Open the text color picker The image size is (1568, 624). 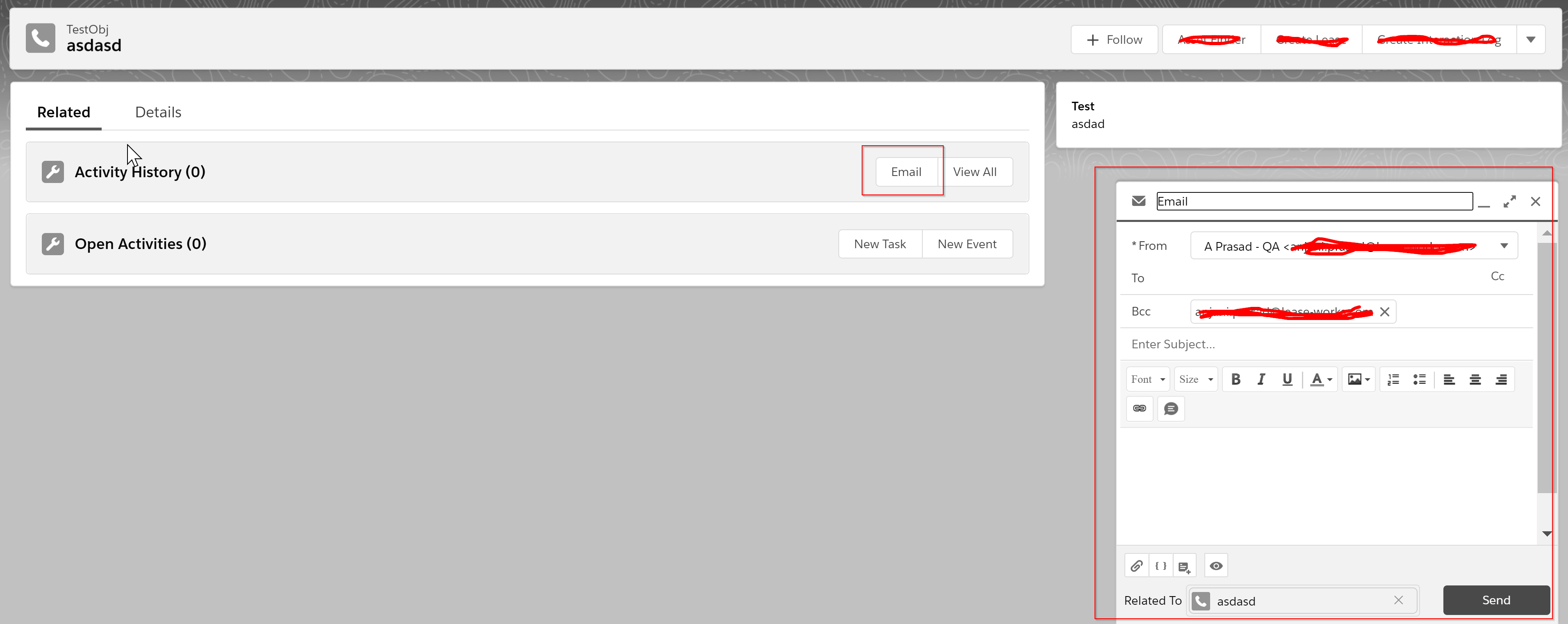(x=1321, y=379)
